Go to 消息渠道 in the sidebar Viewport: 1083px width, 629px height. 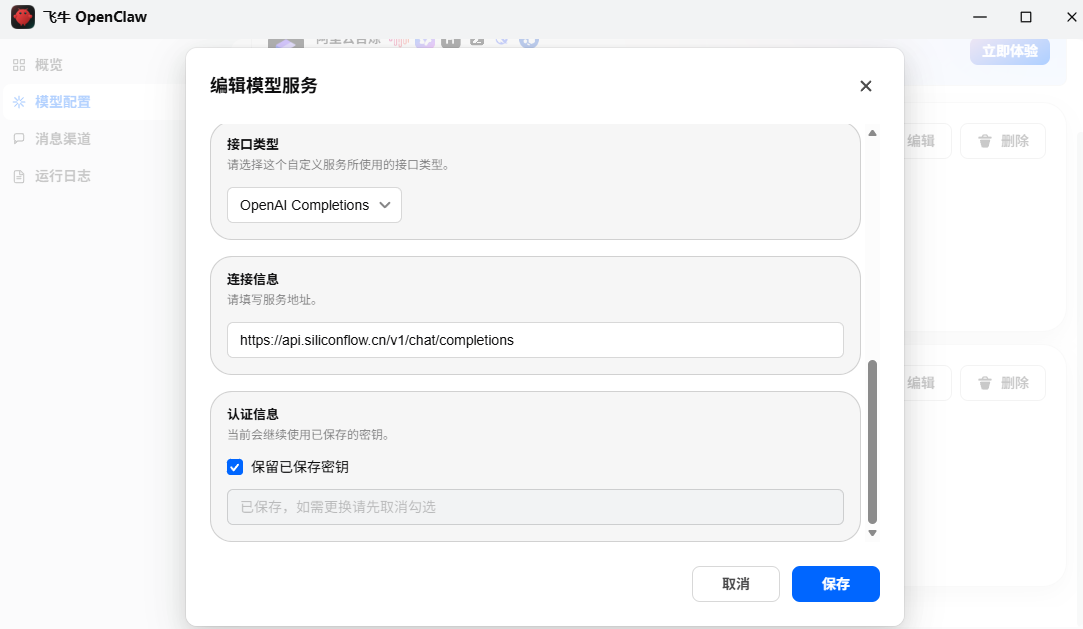click(63, 139)
